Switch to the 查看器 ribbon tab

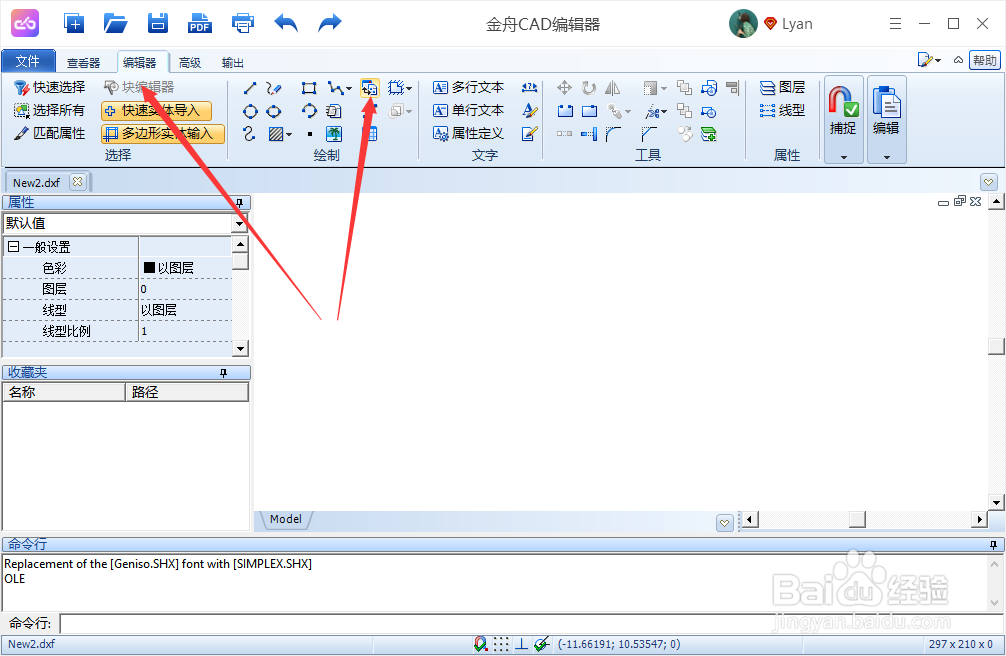pos(83,63)
